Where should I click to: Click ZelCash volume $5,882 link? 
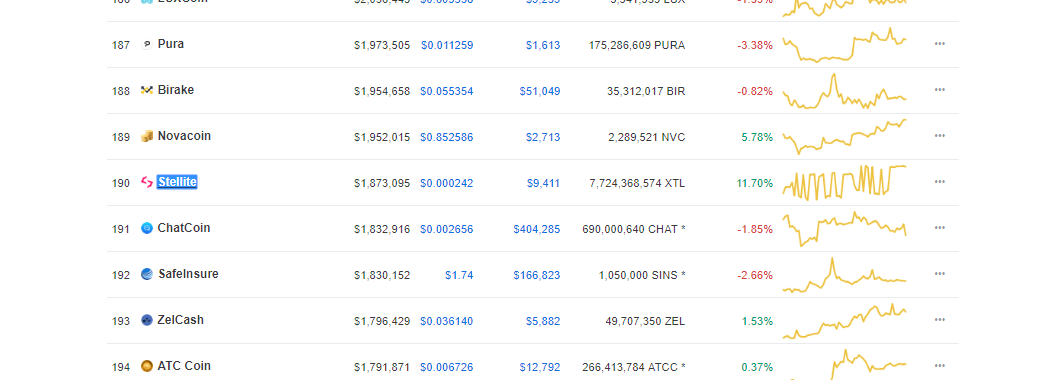pyautogui.click(x=543, y=321)
